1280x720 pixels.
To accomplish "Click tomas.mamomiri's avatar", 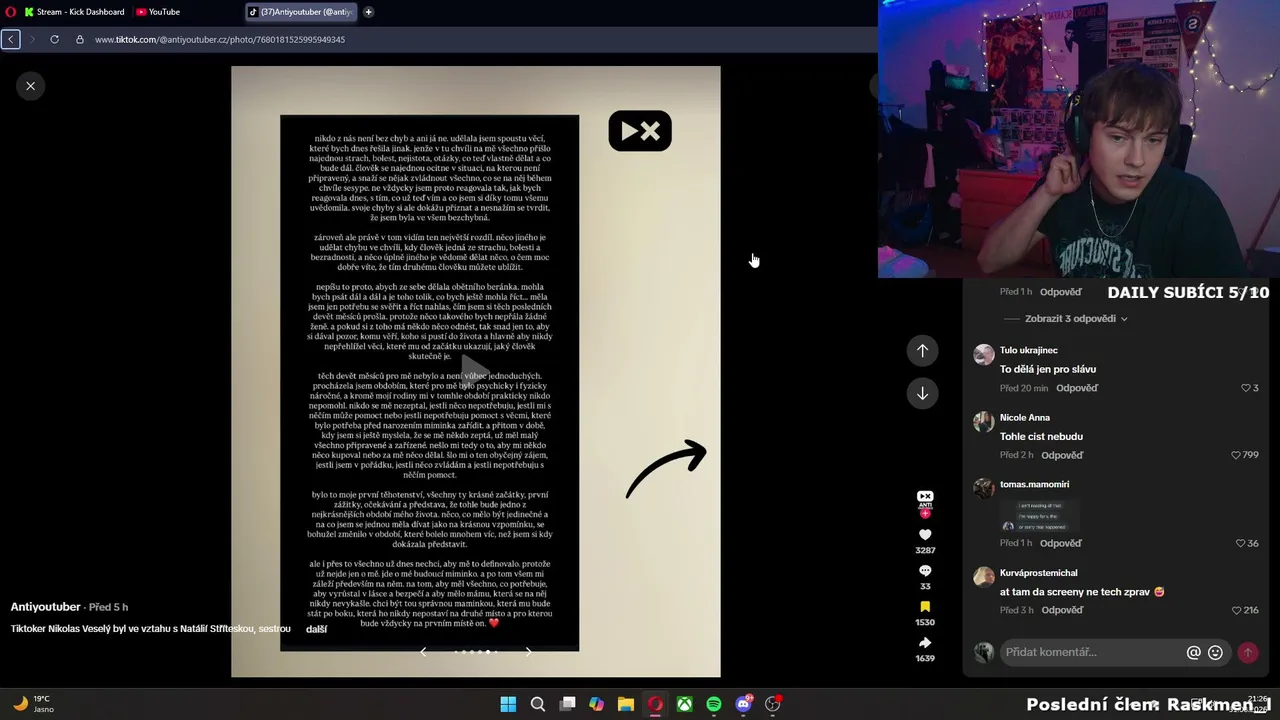I will tap(984, 488).
